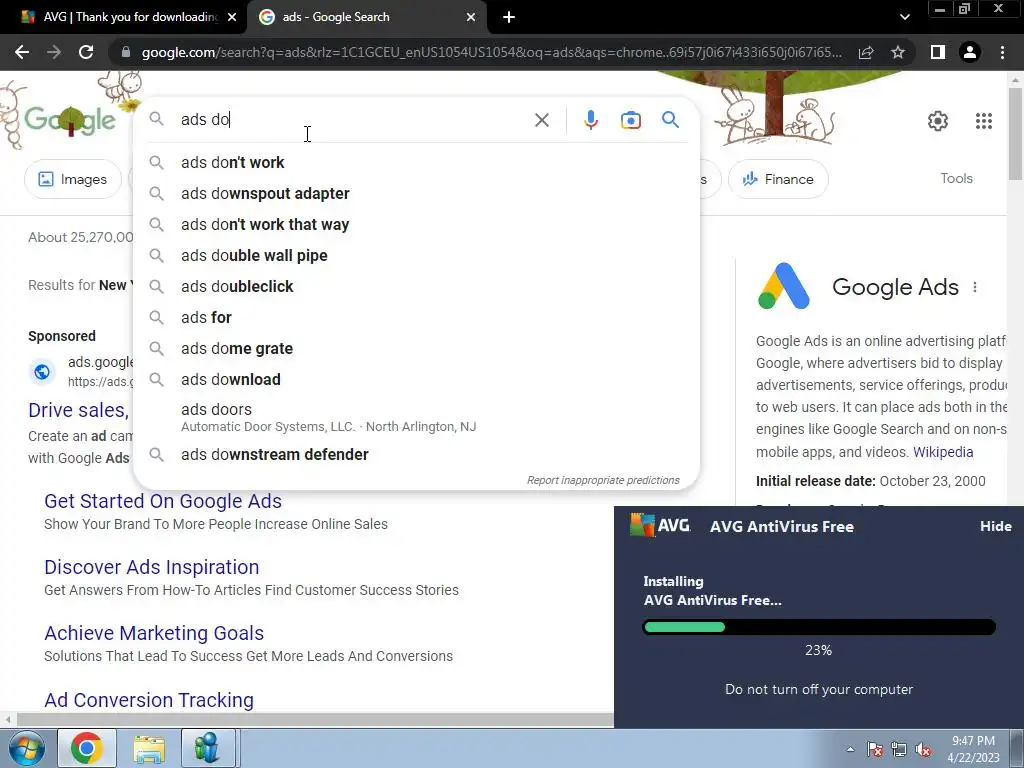
Task: Open Achieve Marketing Goals link
Action: click(153, 633)
